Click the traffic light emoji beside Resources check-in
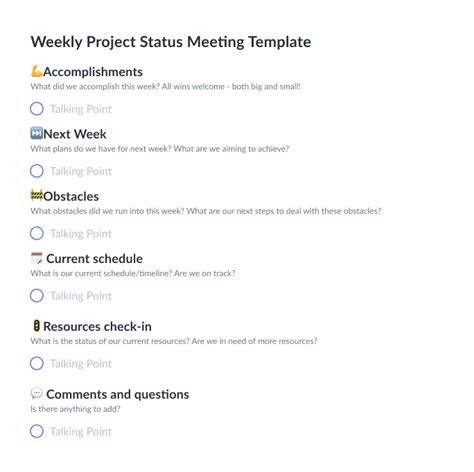Screen dimensions: 474x472 point(36,326)
